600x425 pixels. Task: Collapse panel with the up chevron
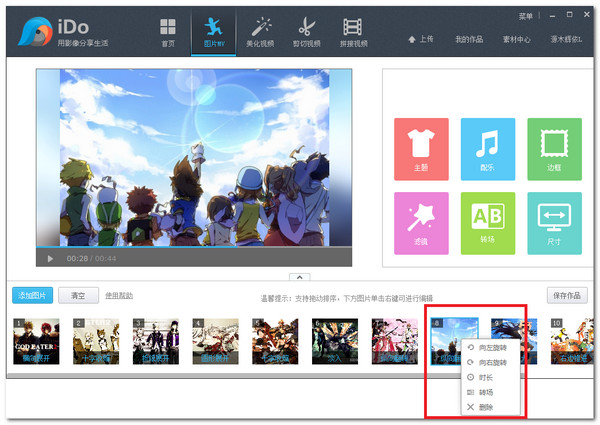coord(300,277)
